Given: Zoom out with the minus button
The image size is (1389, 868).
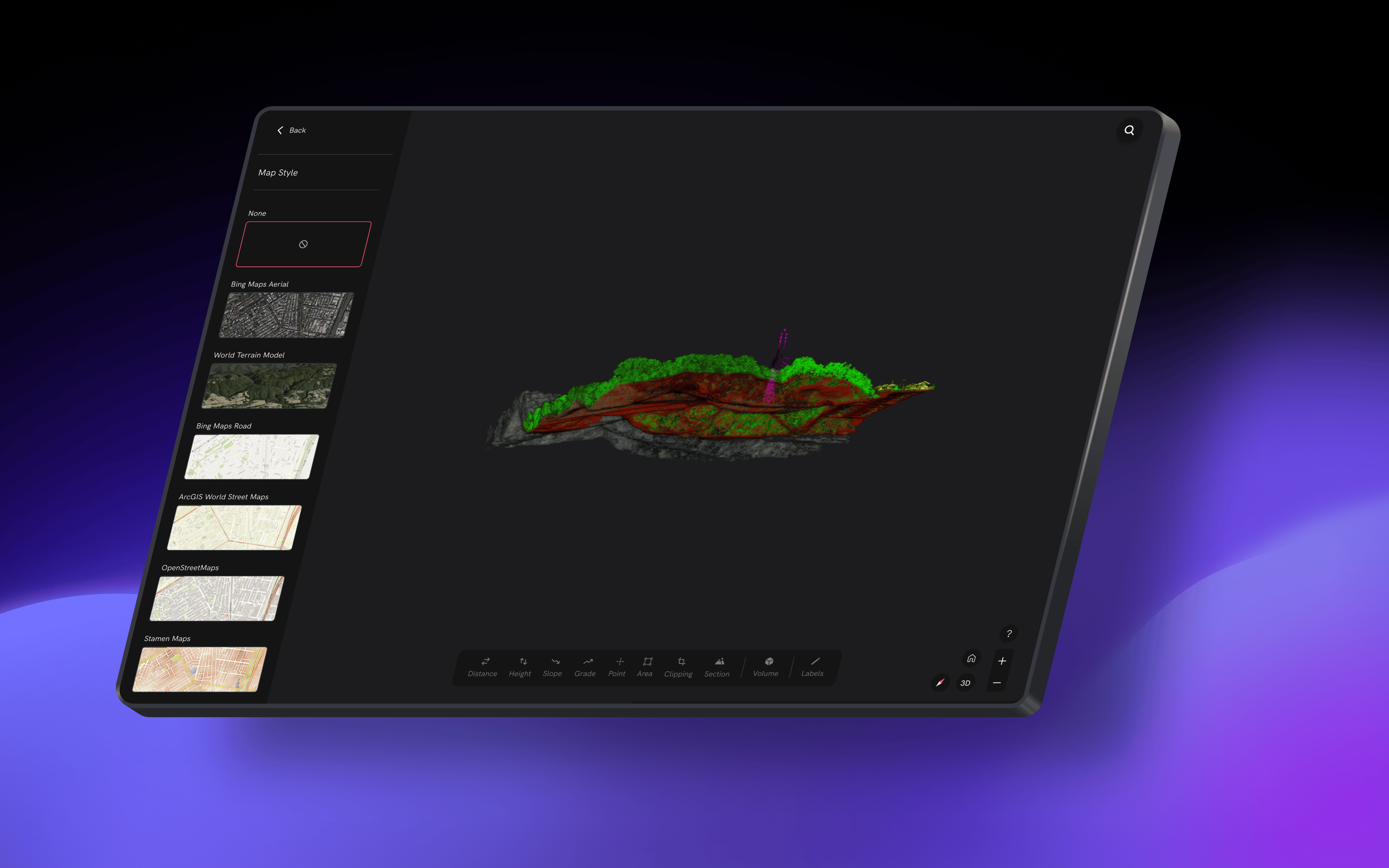Looking at the screenshot, I should (x=997, y=683).
